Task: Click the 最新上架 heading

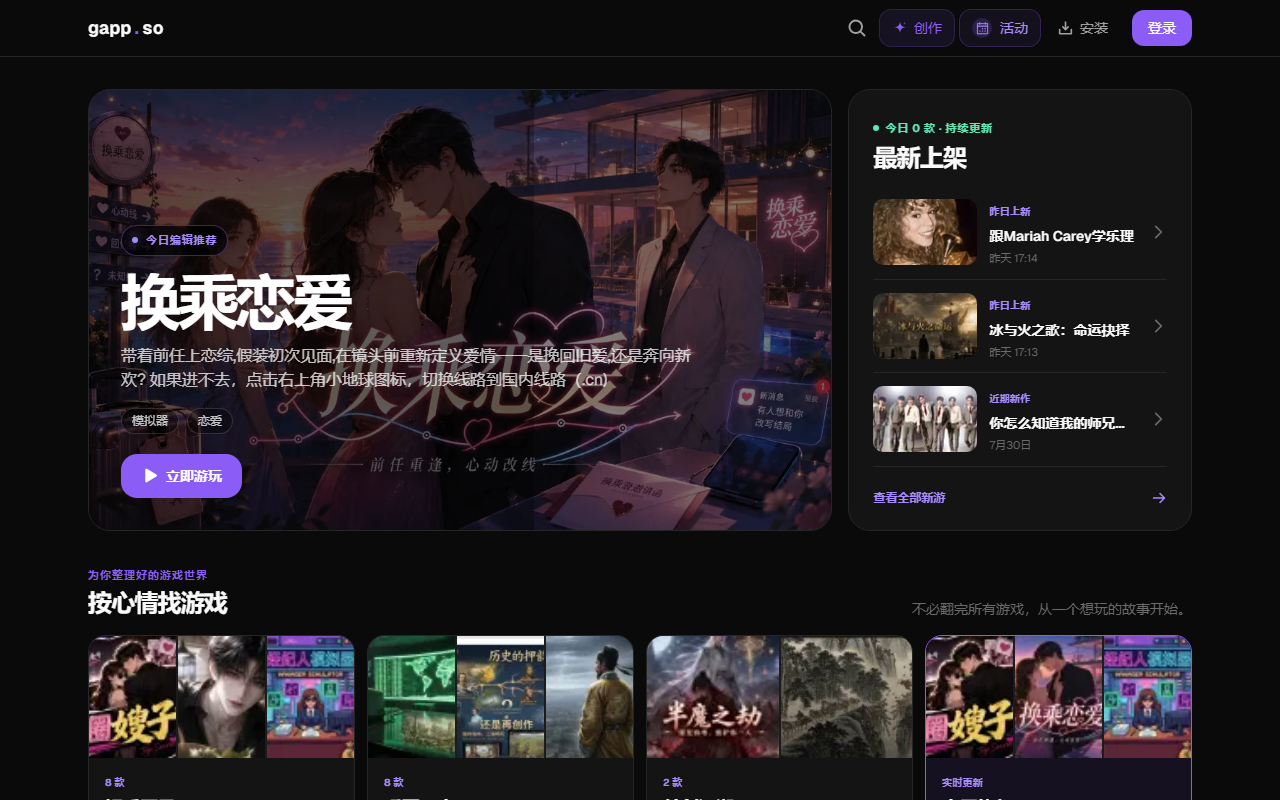Action: coord(920,158)
